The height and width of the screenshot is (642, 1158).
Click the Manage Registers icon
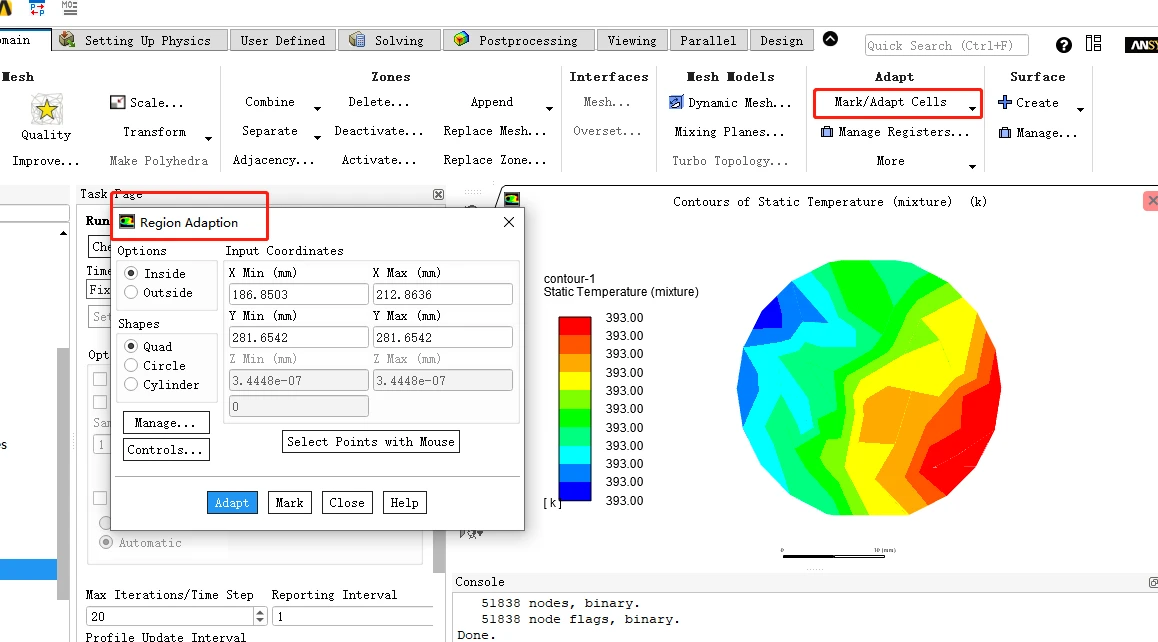click(827, 132)
